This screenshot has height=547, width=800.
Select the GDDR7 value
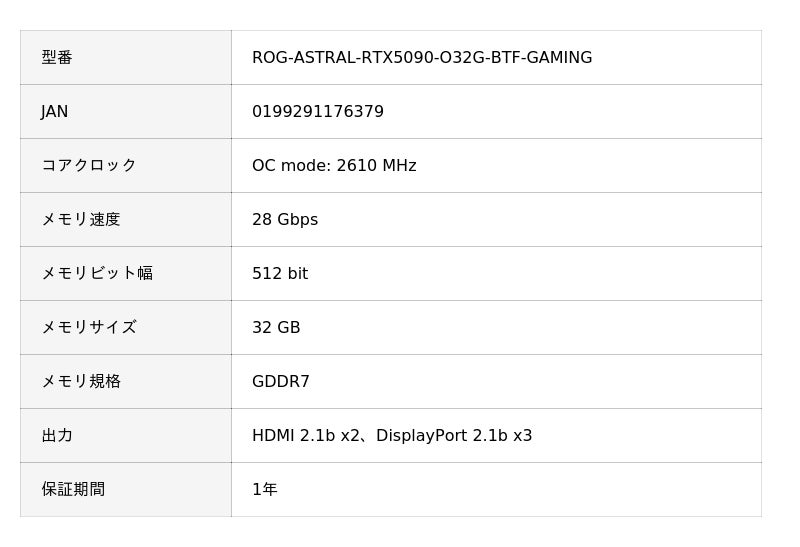(281, 382)
